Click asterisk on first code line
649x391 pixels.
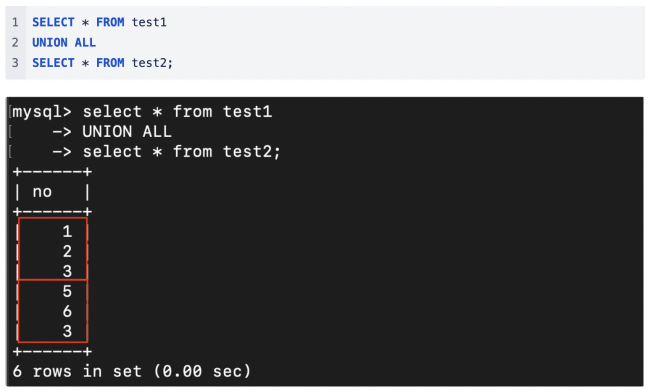tap(85, 22)
